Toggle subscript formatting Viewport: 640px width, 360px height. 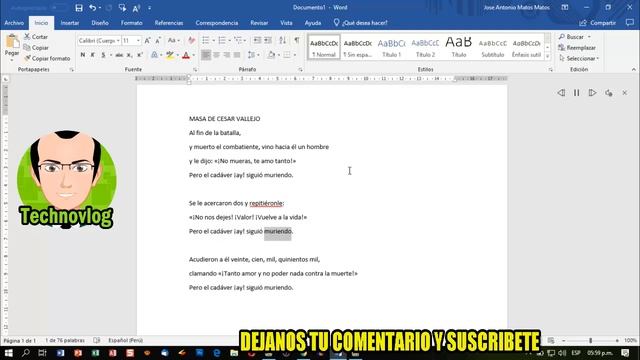(129, 55)
